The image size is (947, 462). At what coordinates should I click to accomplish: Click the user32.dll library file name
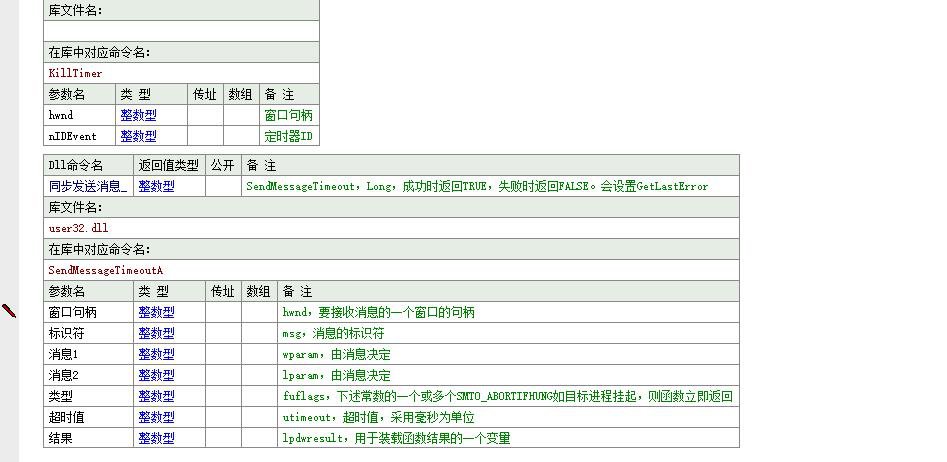pos(78,228)
